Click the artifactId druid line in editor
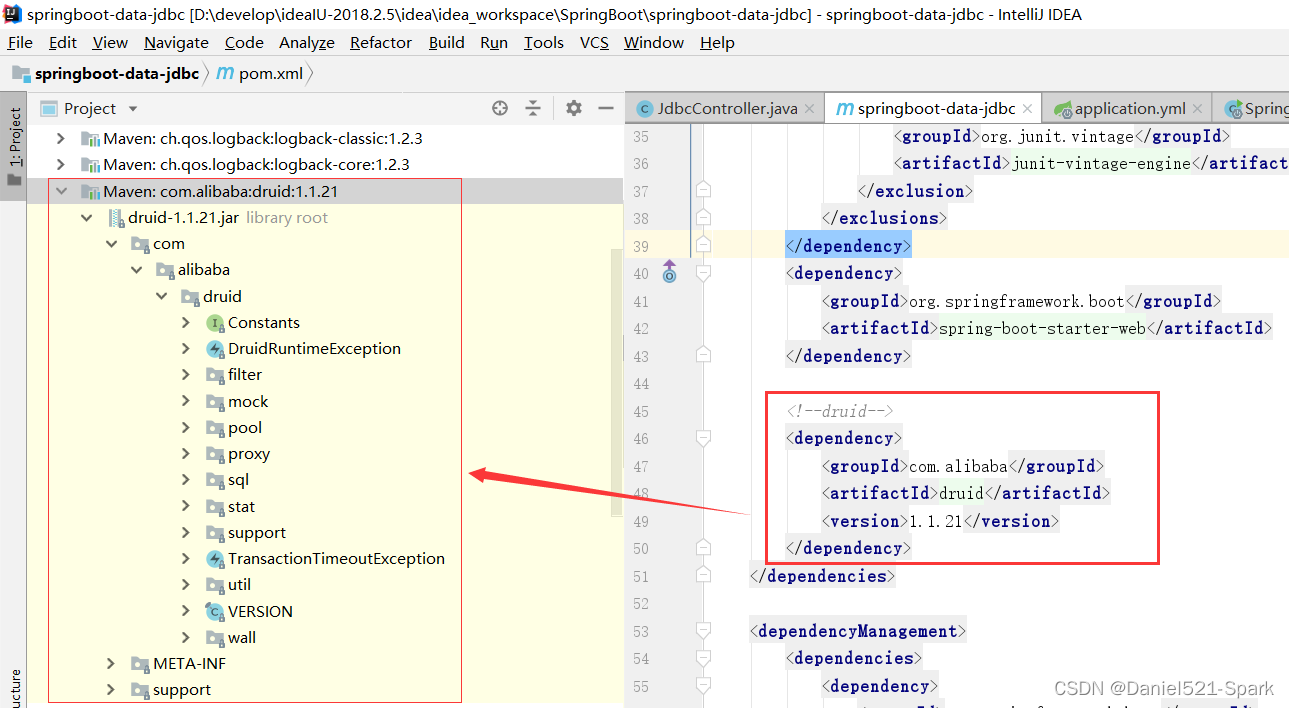Screen dimensions: 1289x708 (965, 493)
